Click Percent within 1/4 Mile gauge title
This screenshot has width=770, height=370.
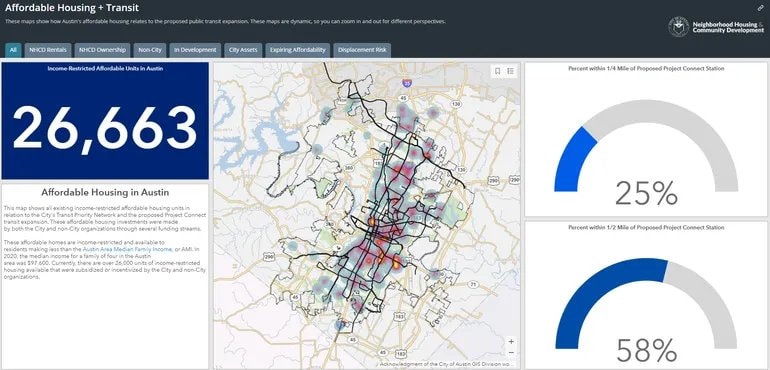click(646, 69)
